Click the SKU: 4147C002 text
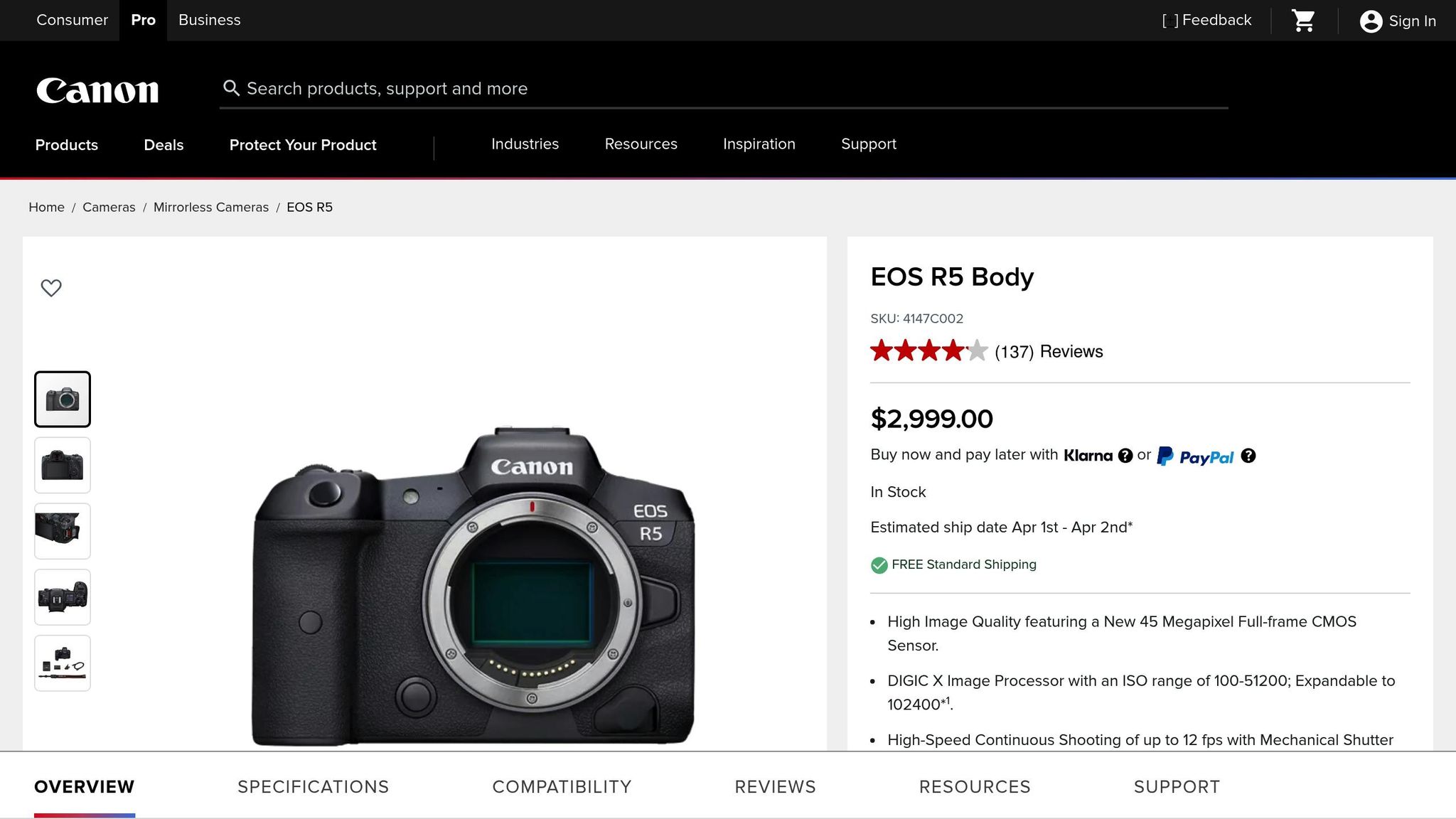This screenshot has height=819, width=1456. [x=916, y=318]
